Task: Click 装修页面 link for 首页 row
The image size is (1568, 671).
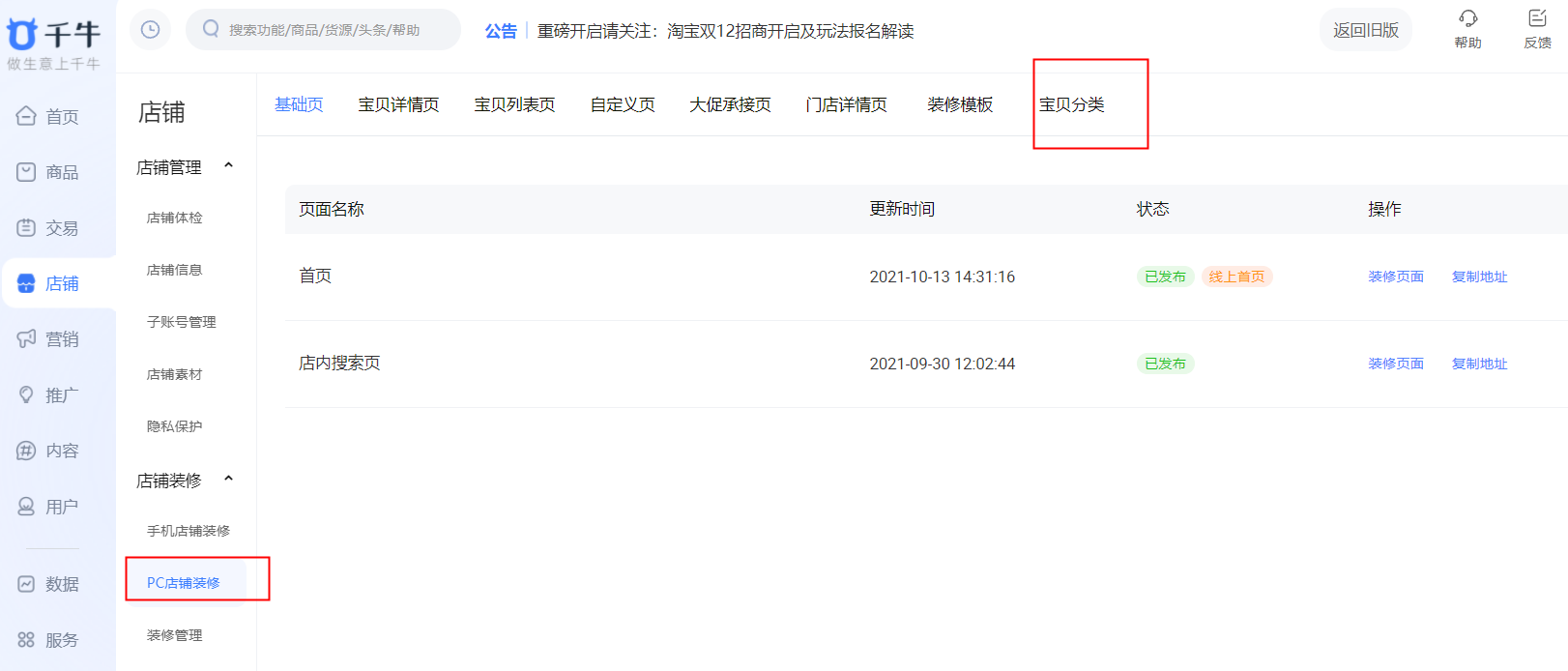Action: [x=1396, y=277]
